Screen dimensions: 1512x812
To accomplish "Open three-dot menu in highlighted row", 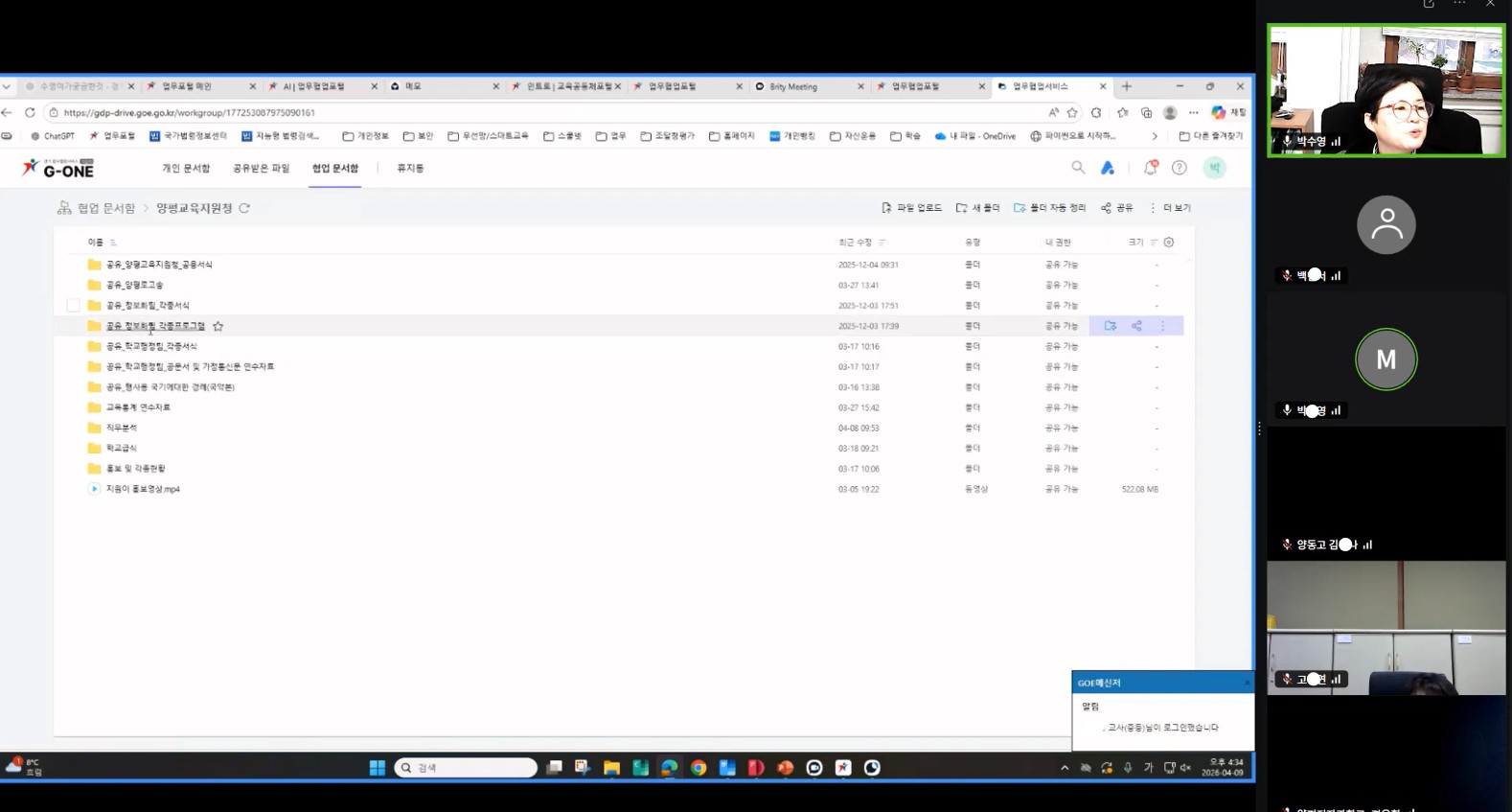I will click(x=1163, y=326).
